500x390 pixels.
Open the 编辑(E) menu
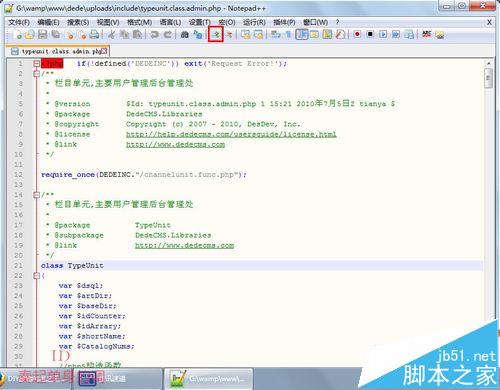[x=48, y=22]
